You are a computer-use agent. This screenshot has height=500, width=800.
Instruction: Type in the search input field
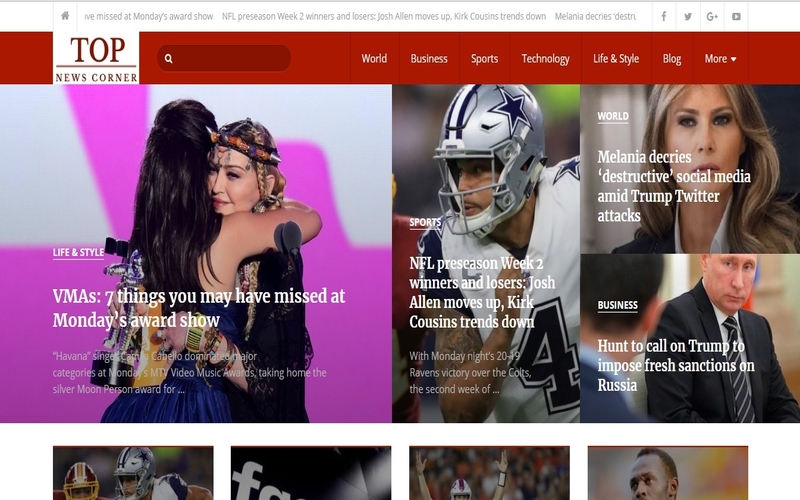coord(232,59)
